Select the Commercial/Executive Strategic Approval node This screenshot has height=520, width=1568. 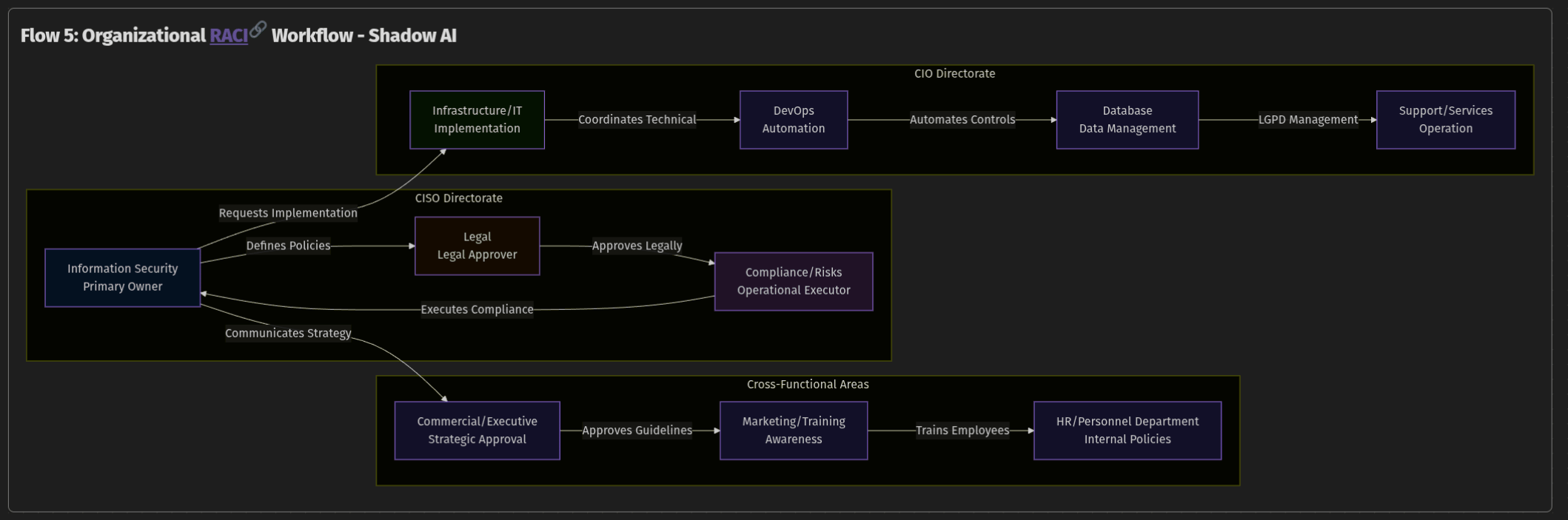[477, 430]
